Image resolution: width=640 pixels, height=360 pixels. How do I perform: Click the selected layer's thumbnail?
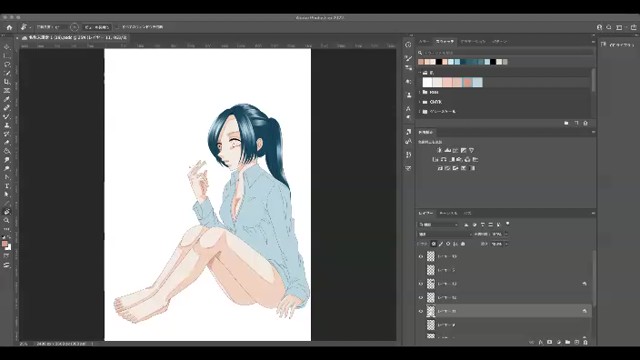(431, 311)
